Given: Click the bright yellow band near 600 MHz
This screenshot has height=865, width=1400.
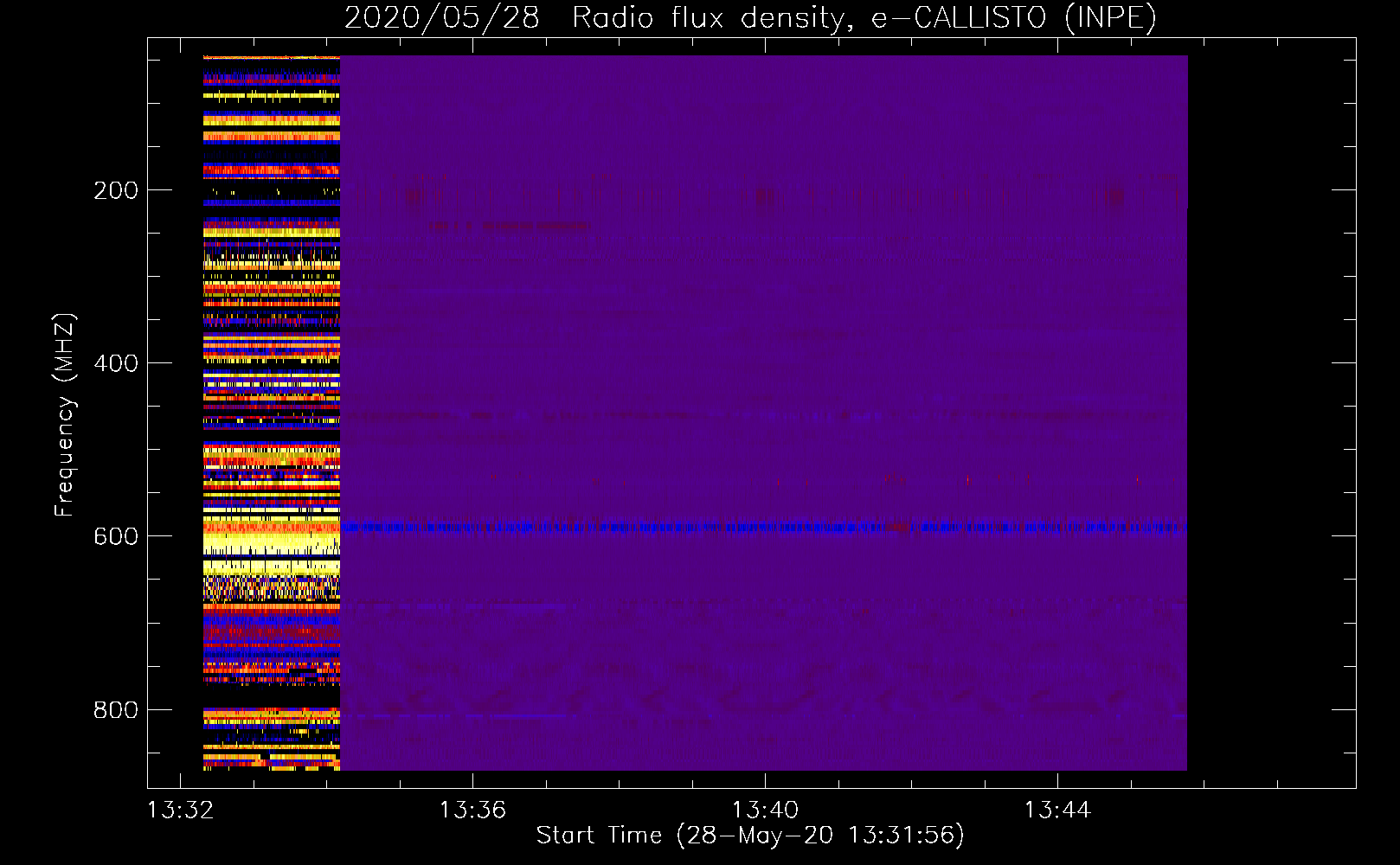Looking at the screenshot, I should (x=271, y=543).
